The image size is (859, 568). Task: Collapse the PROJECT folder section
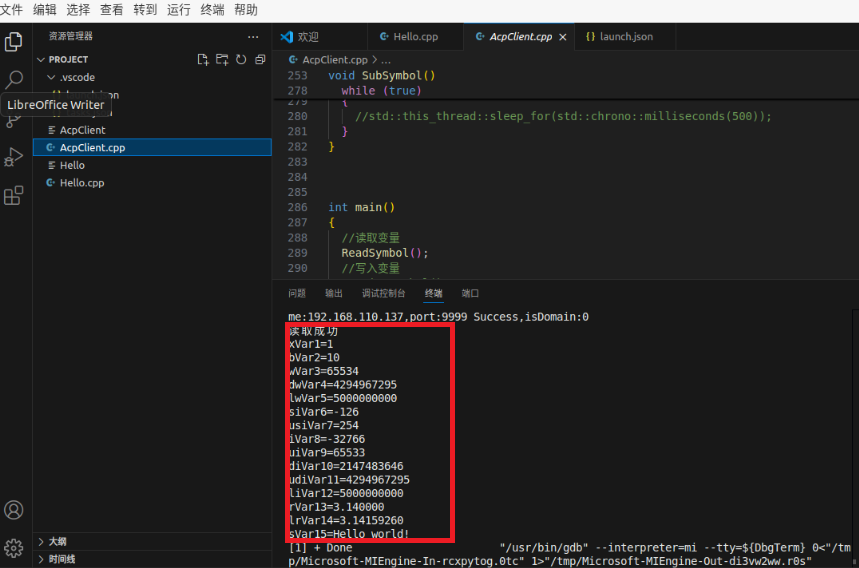[41, 59]
